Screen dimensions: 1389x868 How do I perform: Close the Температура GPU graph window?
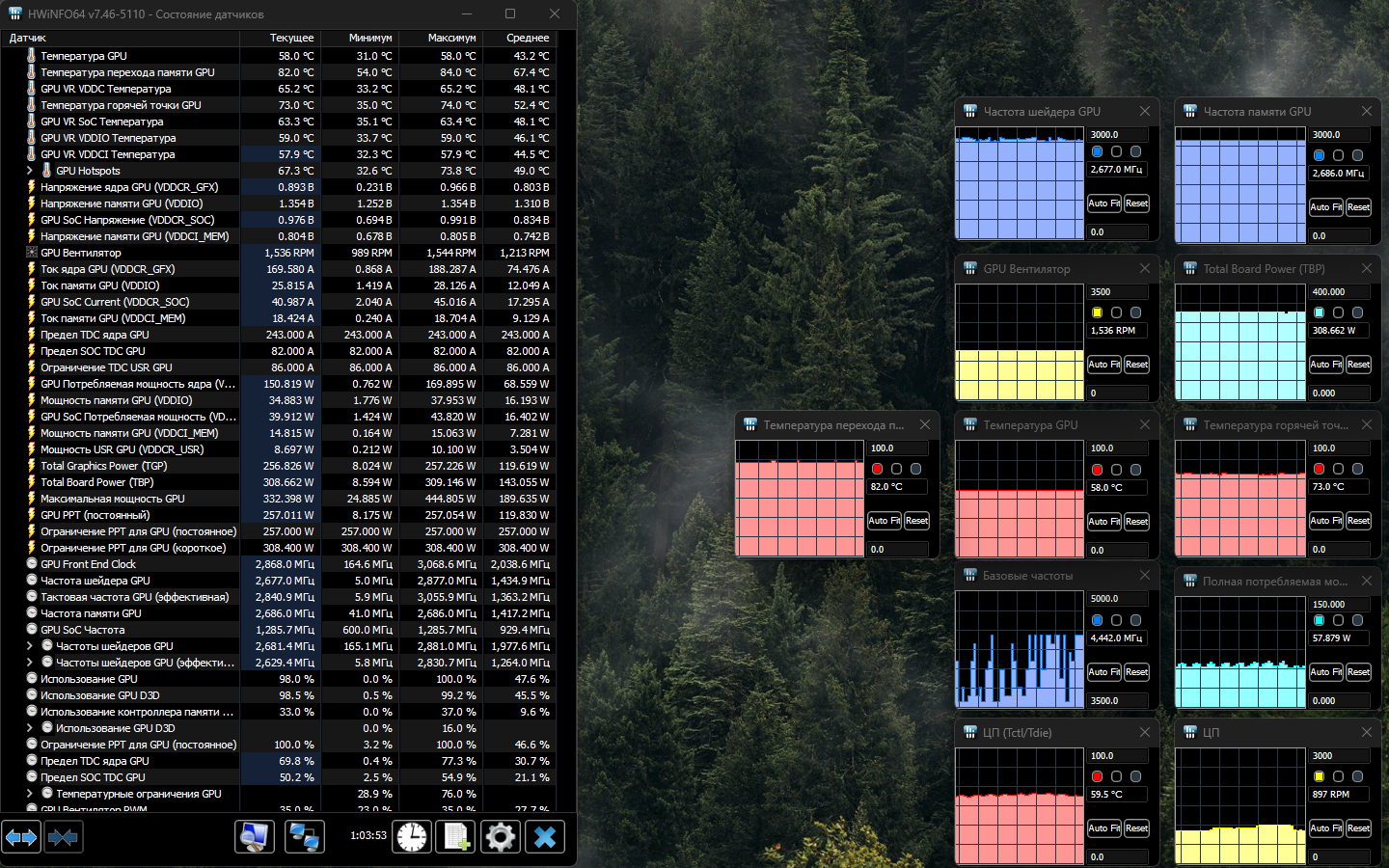coord(1145,425)
